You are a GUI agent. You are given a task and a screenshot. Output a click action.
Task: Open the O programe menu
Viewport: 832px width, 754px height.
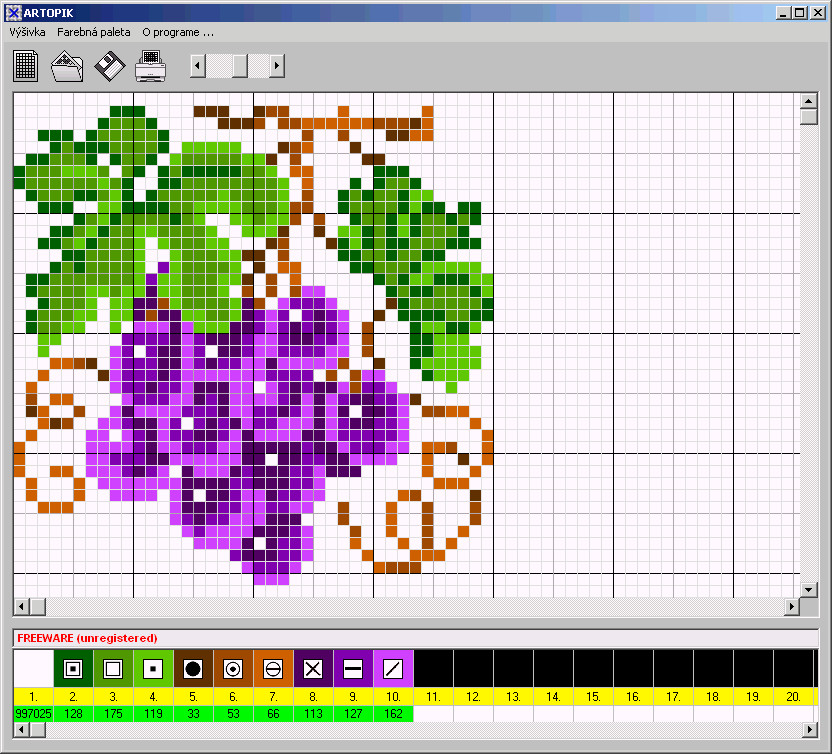coord(178,32)
